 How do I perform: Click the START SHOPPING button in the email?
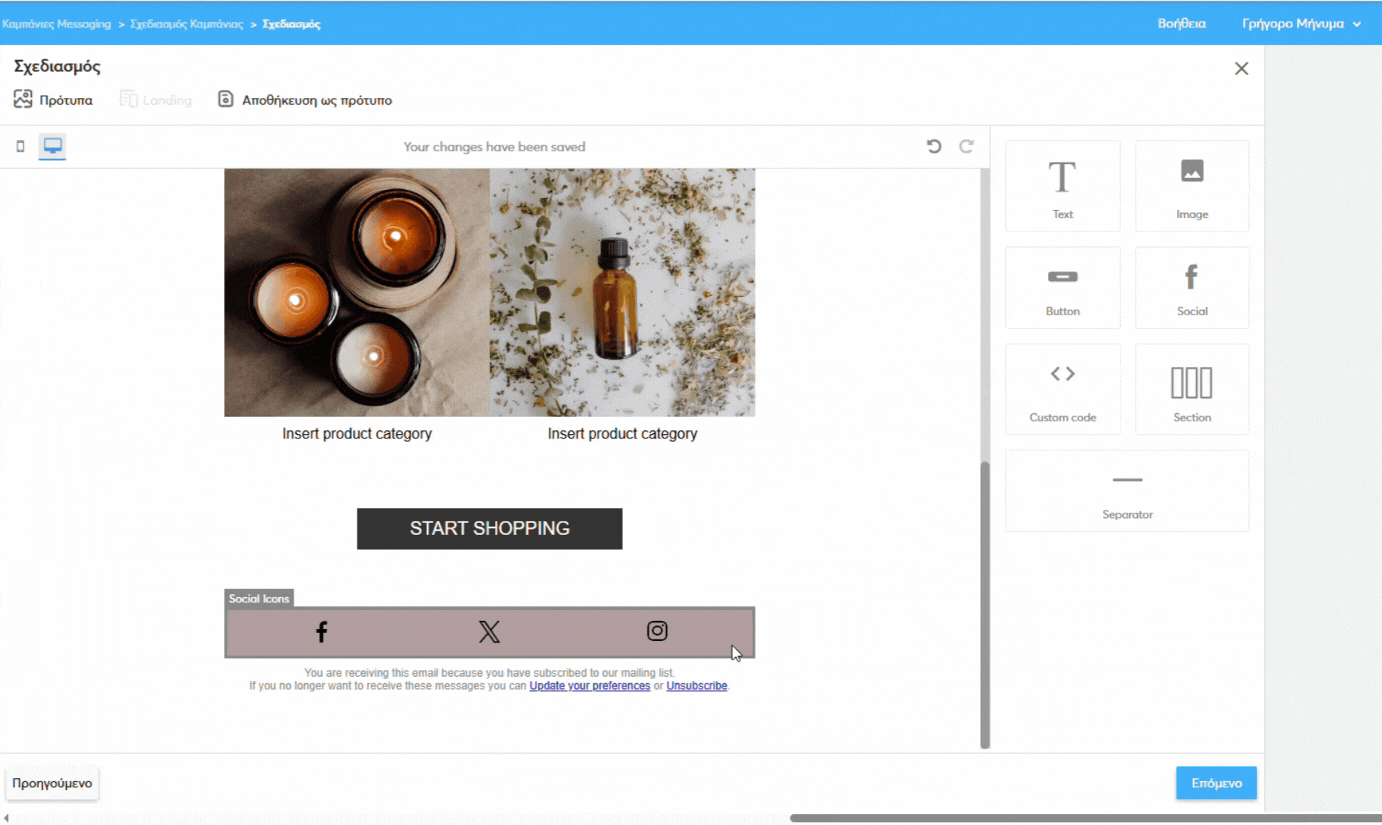click(489, 528)
